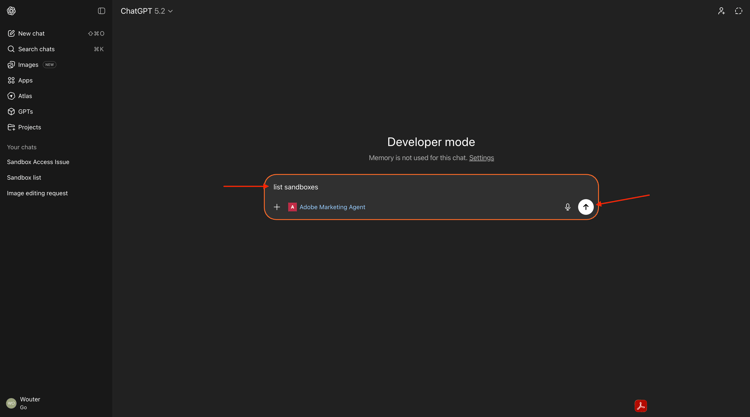Start voice dictation with the microphone icon
The height and width of the screenshot is (417, 750).
[x=567, y=207]
